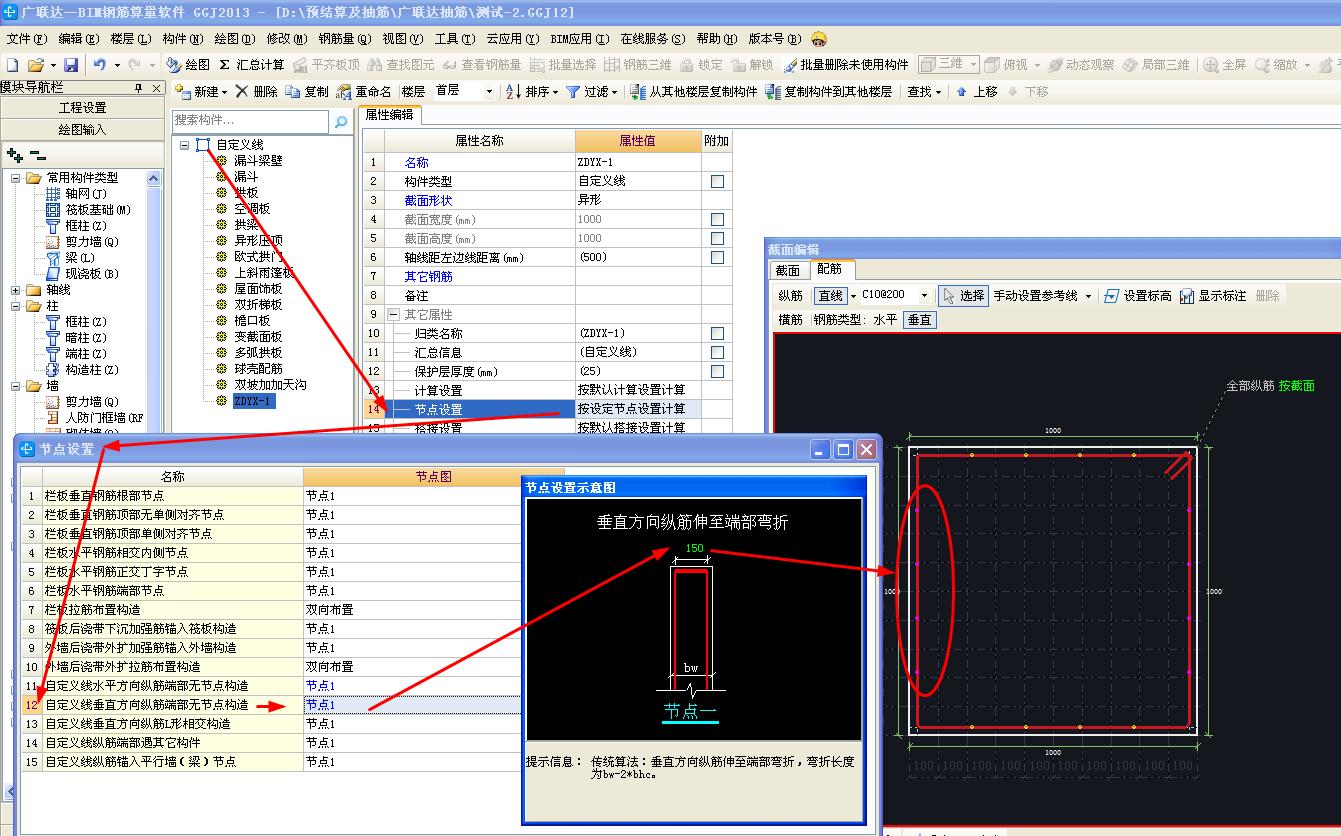Click 复制构件到其他楼层 button

(828, 92)
